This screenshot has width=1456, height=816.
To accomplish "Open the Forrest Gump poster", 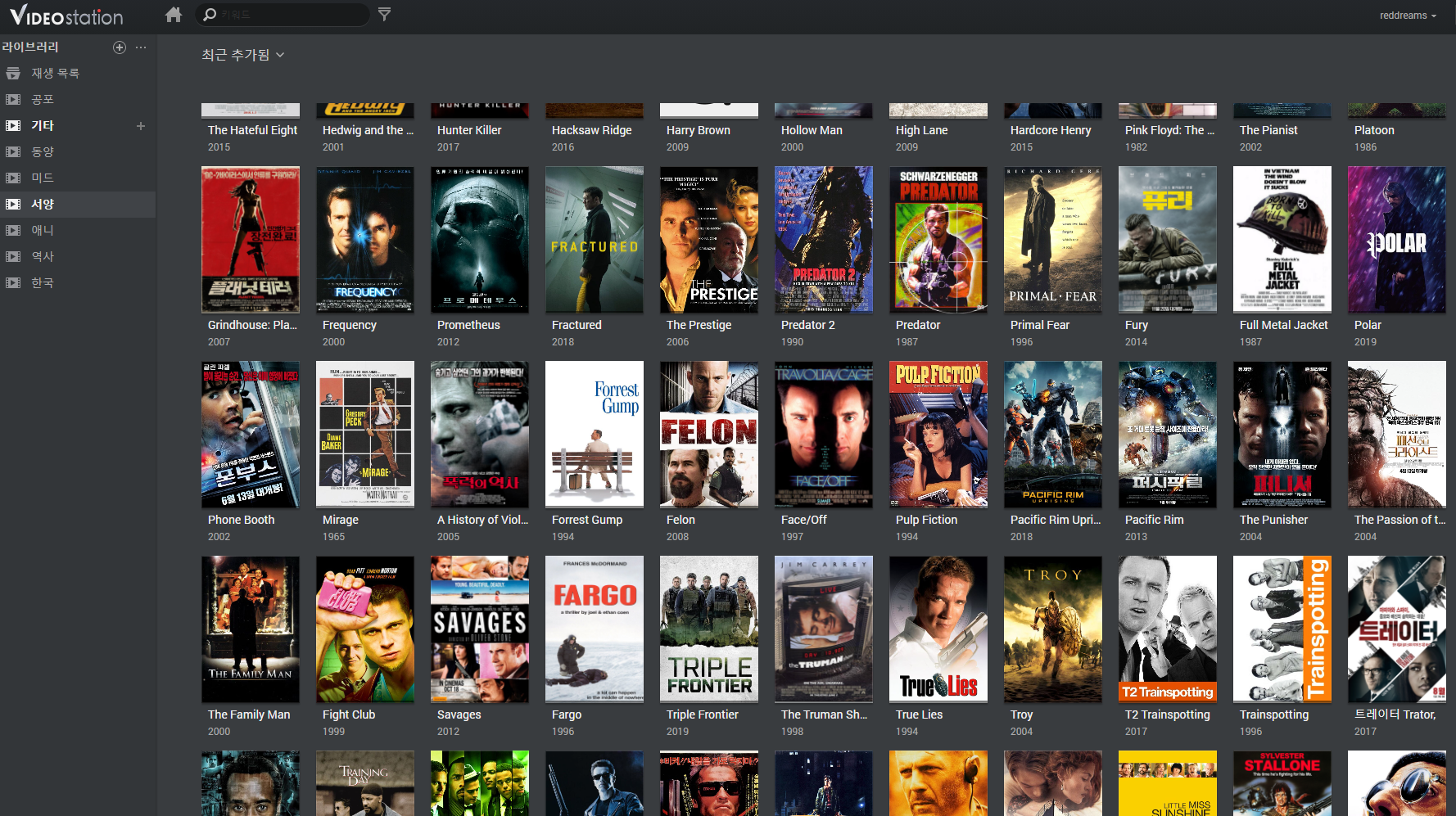I will tap(595, 435).
